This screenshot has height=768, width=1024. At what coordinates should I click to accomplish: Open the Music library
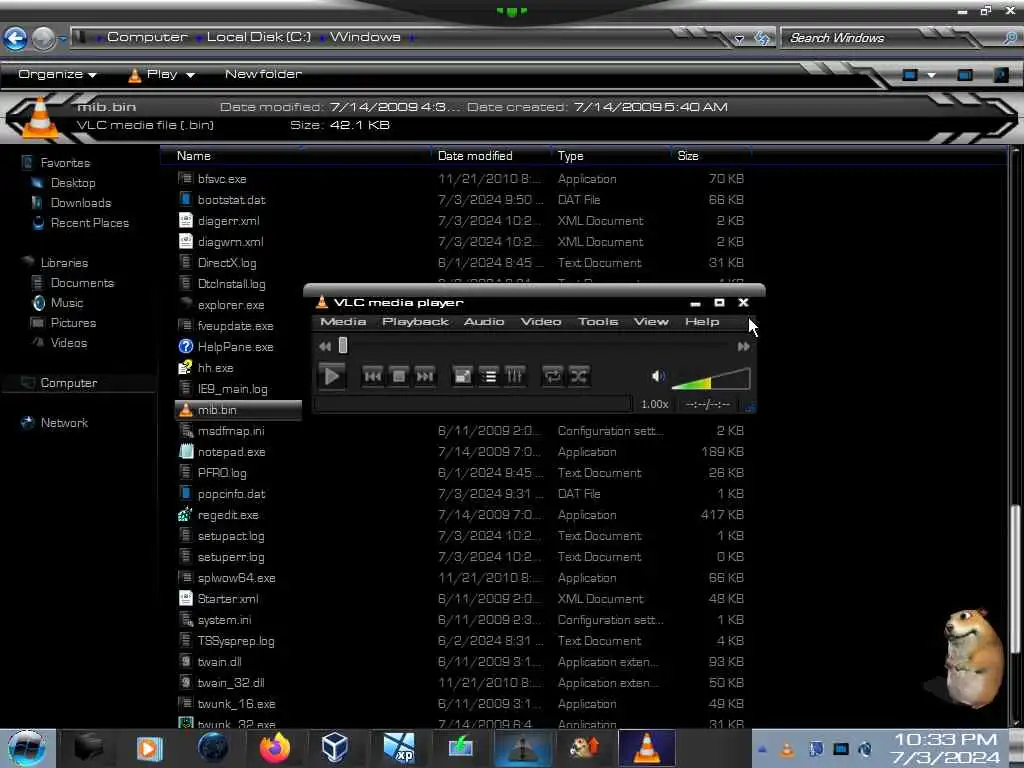[67, 303]
